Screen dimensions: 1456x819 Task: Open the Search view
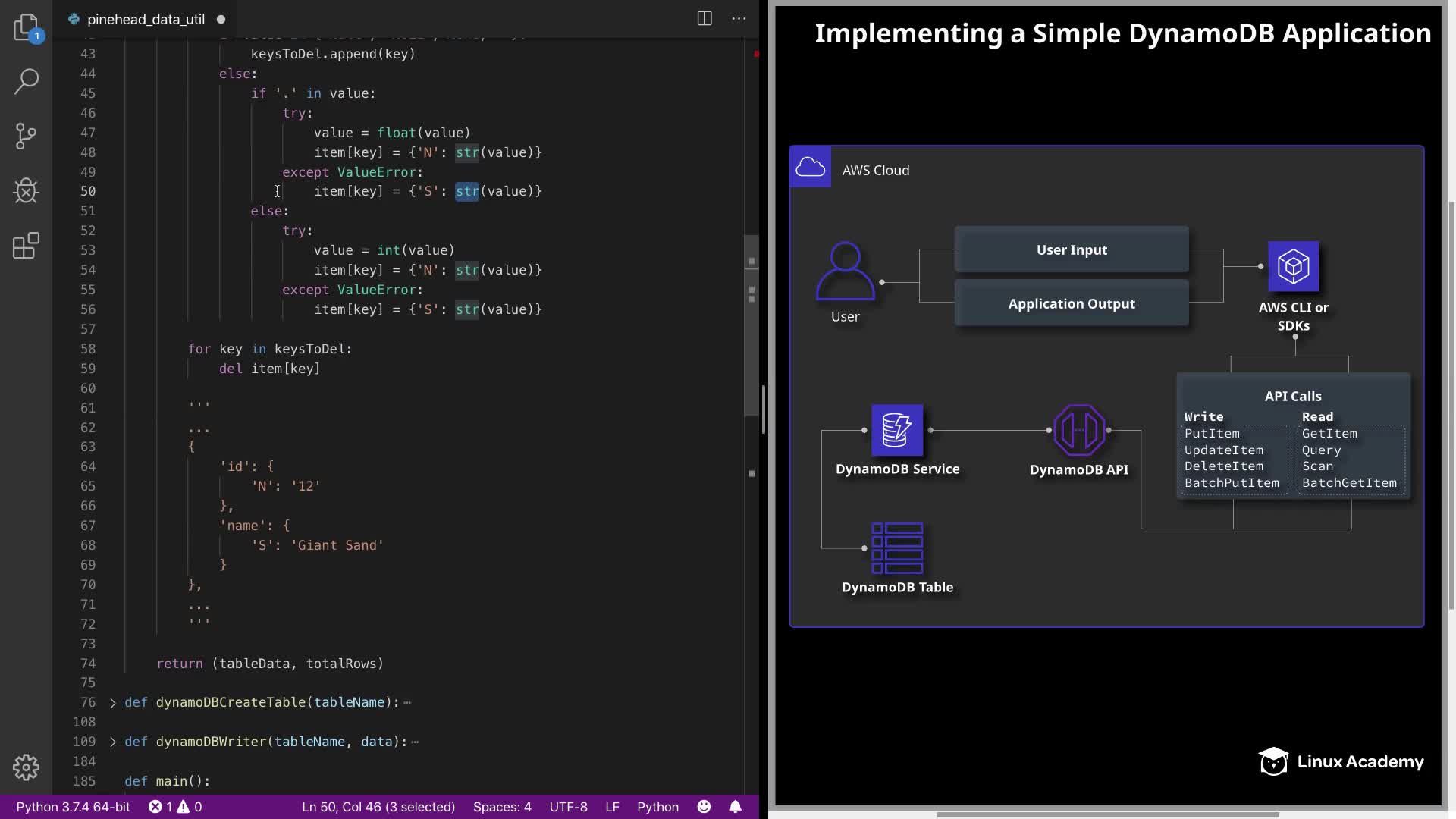(26, 81)
